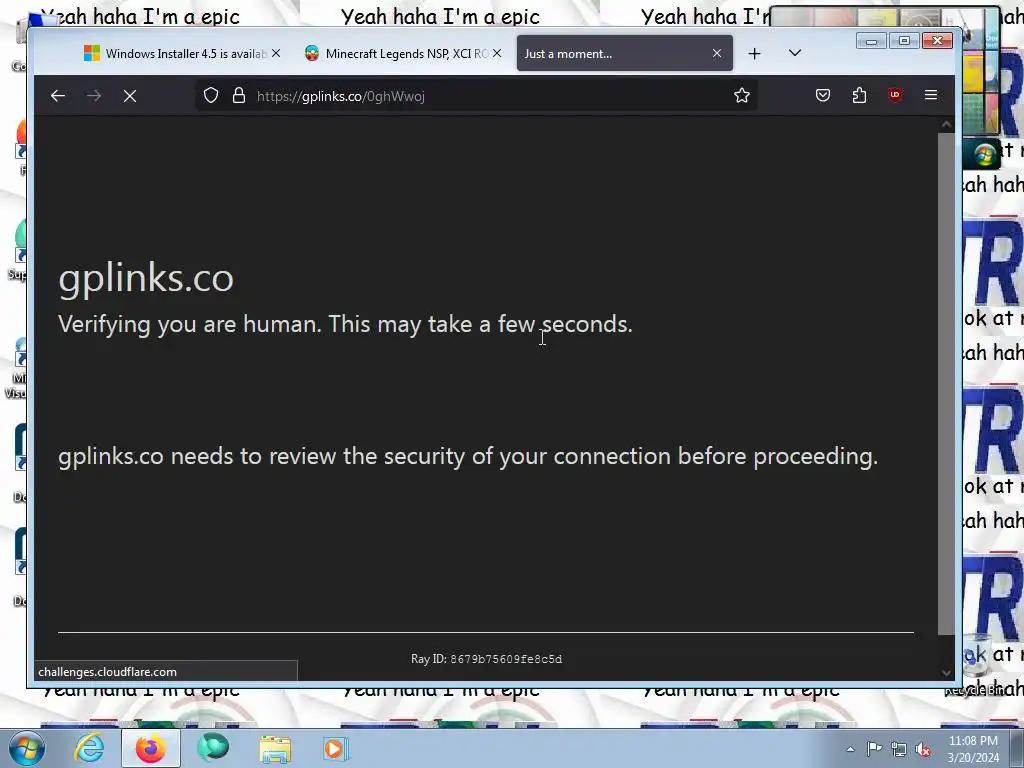Open the Windows Start menu
Screen dimensions: 1024x768
[26, 748]
